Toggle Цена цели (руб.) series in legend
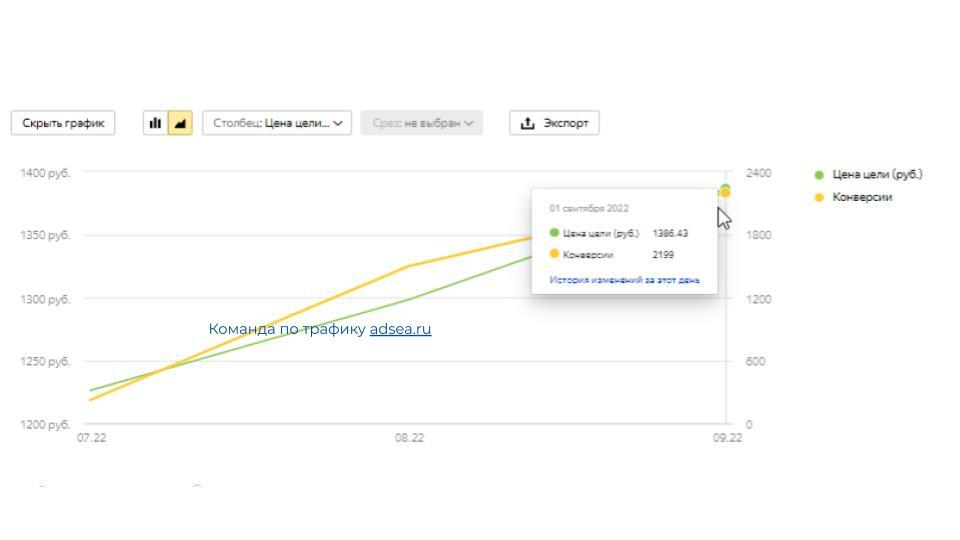 (876, 175)
